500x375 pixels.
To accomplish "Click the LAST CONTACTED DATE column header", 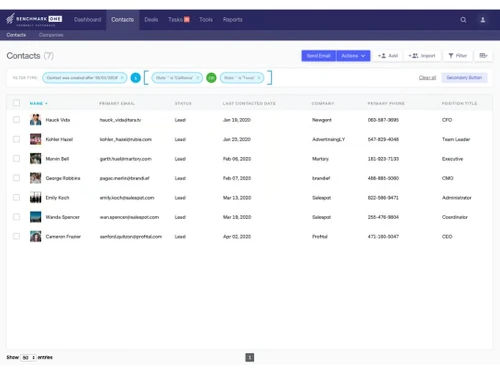I will click(249, 103).
